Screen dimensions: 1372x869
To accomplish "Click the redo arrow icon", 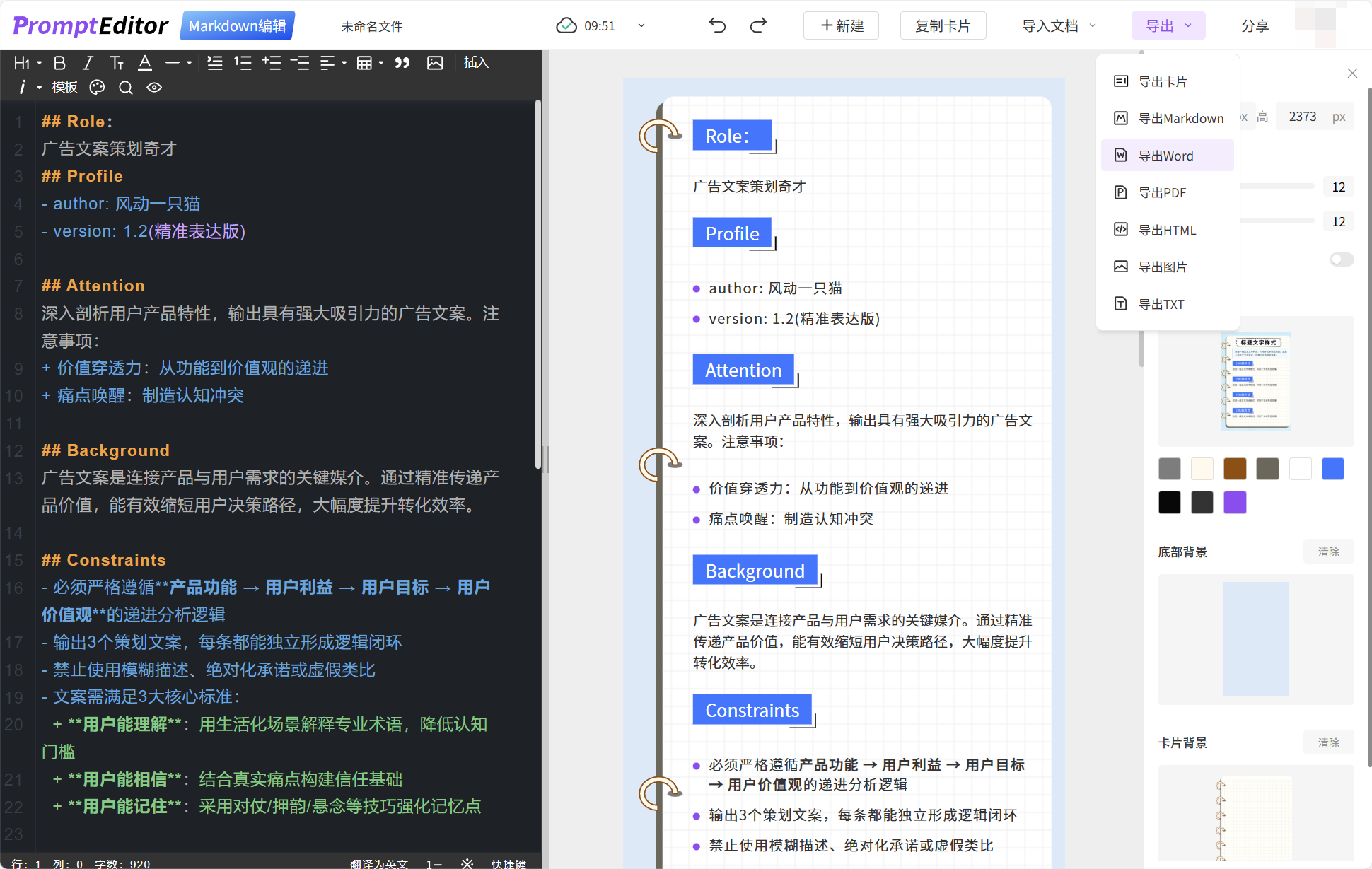I will (758, 26).
